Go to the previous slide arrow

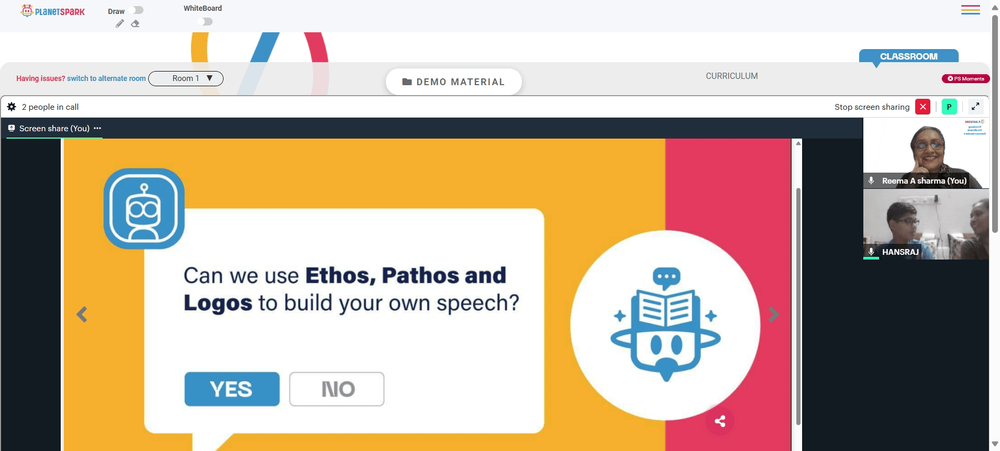click(82, 314)
